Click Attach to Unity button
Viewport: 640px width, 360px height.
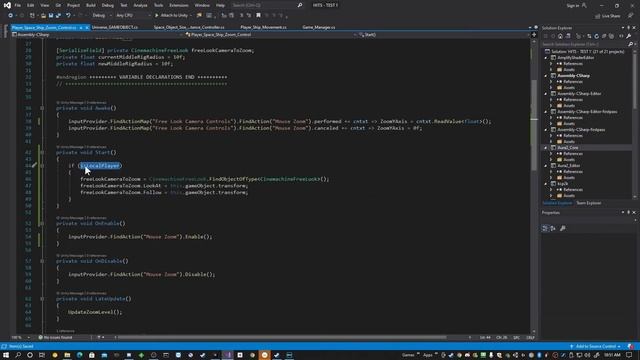click(x=171, y=16)
